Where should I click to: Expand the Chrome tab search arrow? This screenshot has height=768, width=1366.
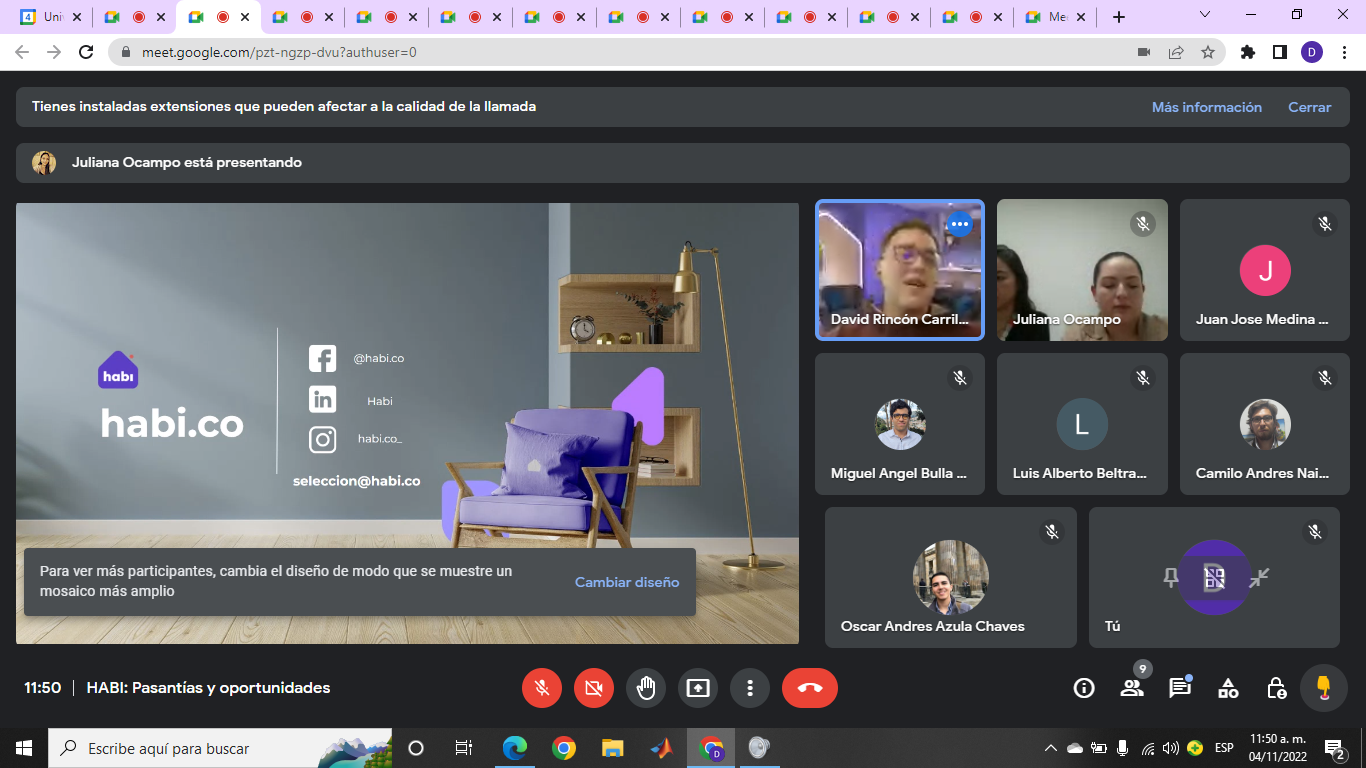pos(1205,16)
